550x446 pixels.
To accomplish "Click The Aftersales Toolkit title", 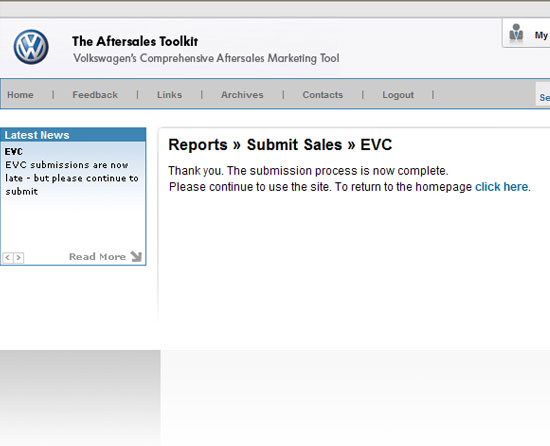I will pyautogui.click(x=135, y=41).
